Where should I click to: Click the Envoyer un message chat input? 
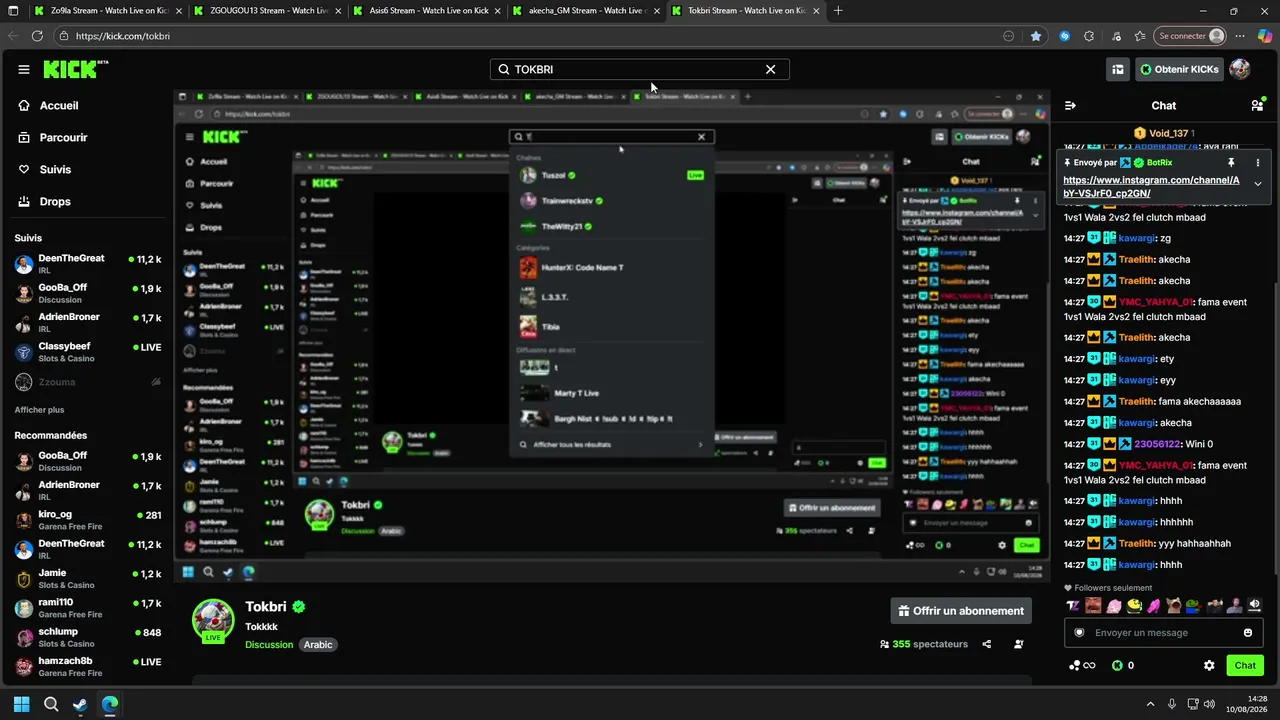point(1164,633)
